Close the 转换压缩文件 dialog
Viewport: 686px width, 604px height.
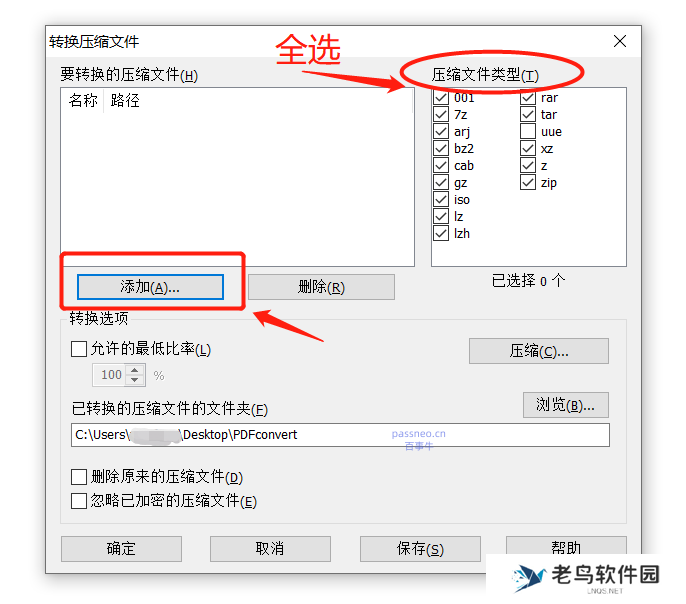620,42
